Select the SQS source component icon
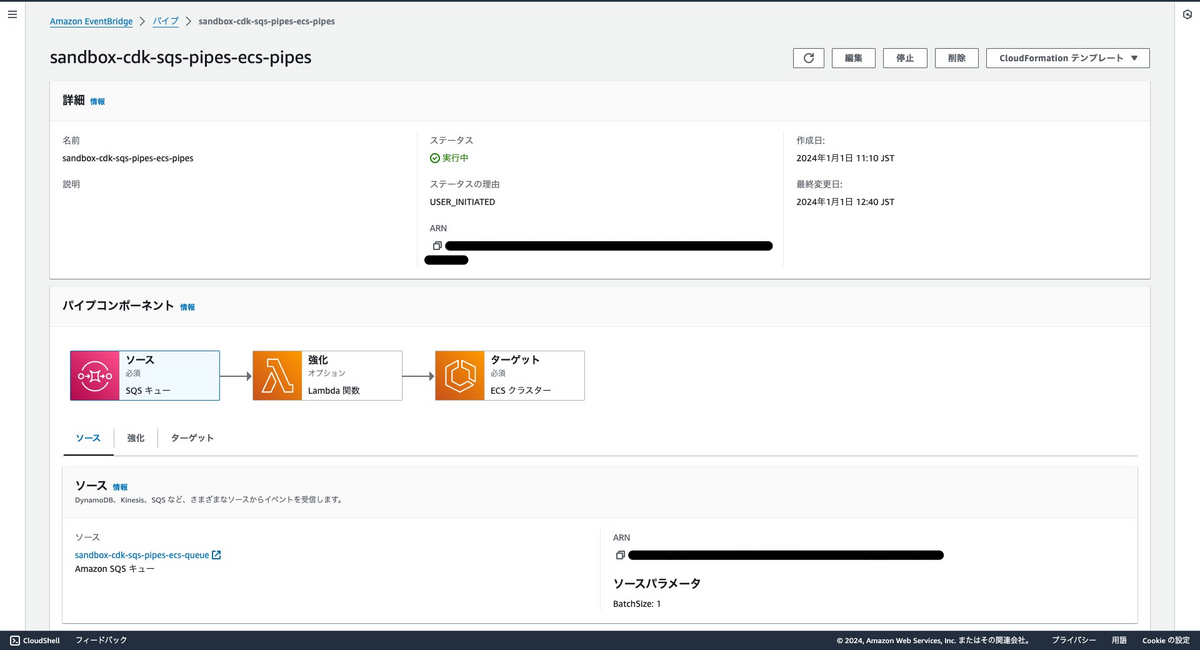The height and width of the screenshot is (650, 1200). 95,375
